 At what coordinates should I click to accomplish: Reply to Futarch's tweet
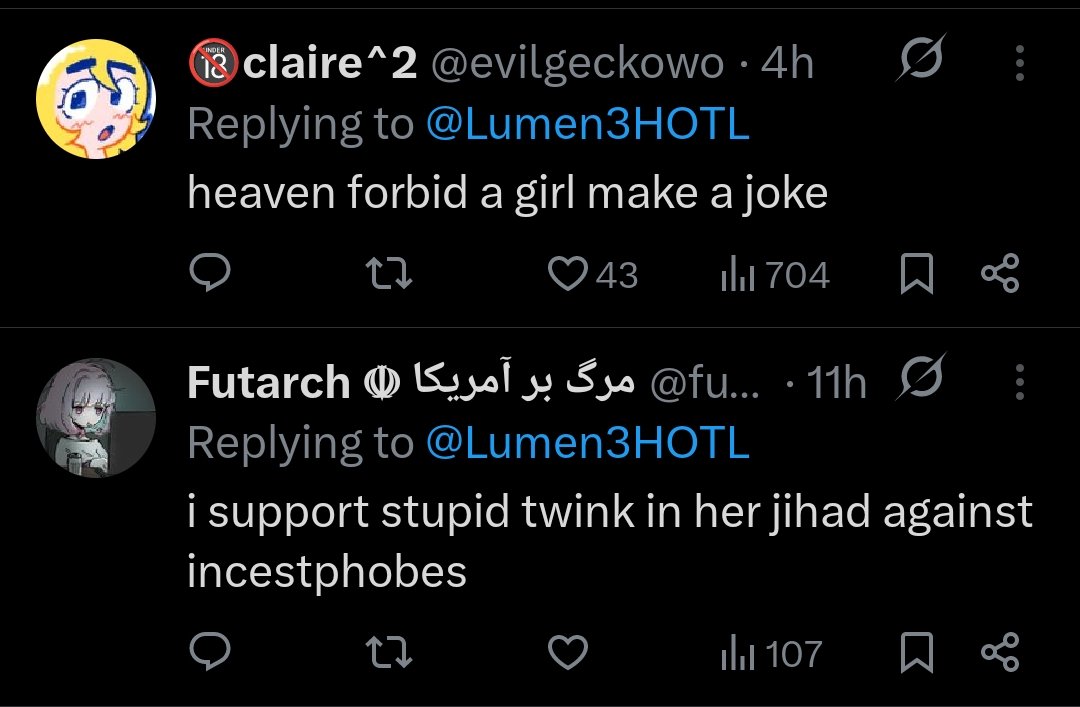click(210, 654)
